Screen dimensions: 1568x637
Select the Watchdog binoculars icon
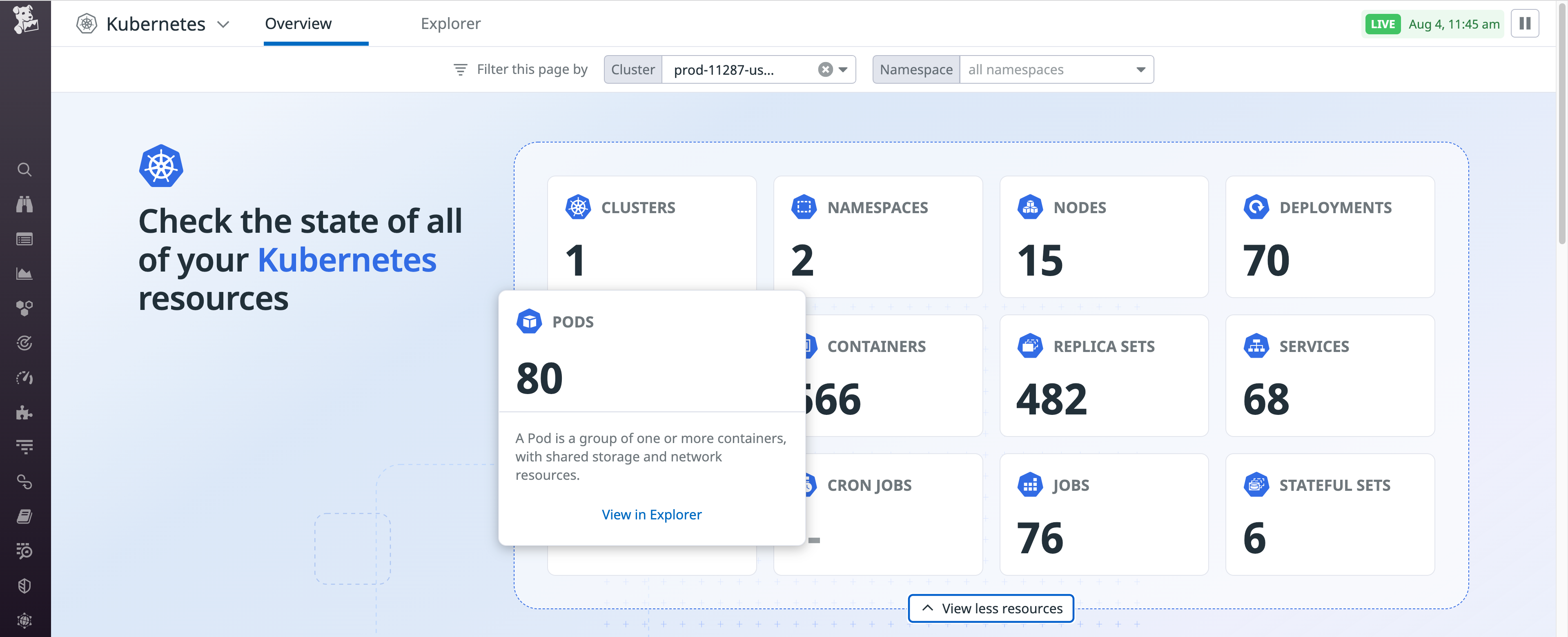pos(24,204)
